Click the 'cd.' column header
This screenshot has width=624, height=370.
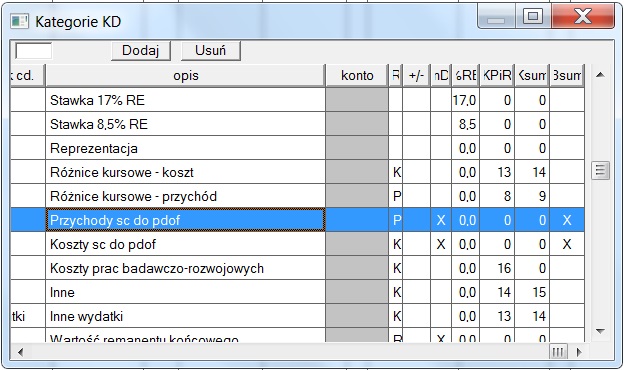tap(27, 76)
